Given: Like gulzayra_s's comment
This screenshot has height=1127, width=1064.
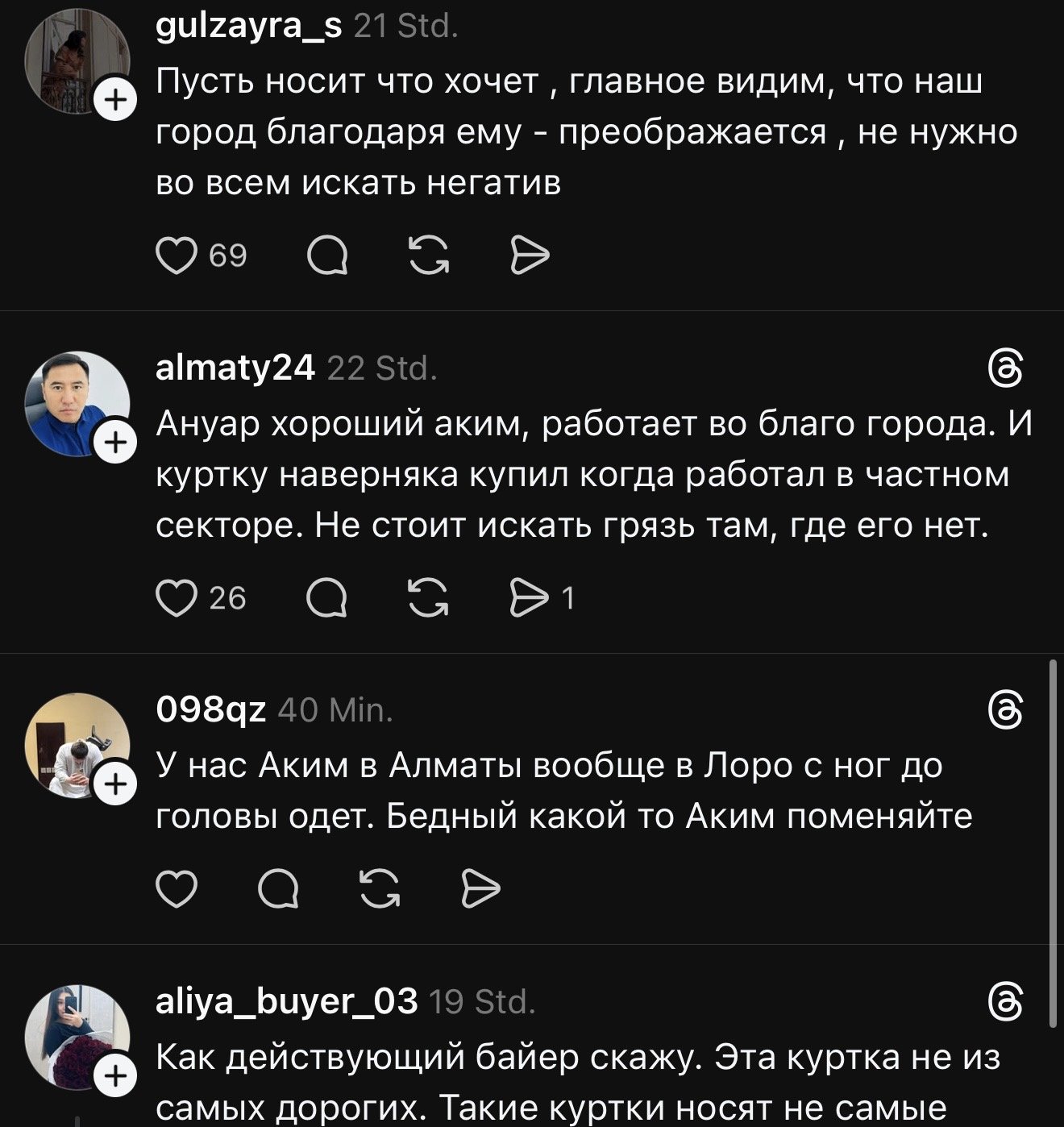Looking at the screenshot, I should pos(176,256).
